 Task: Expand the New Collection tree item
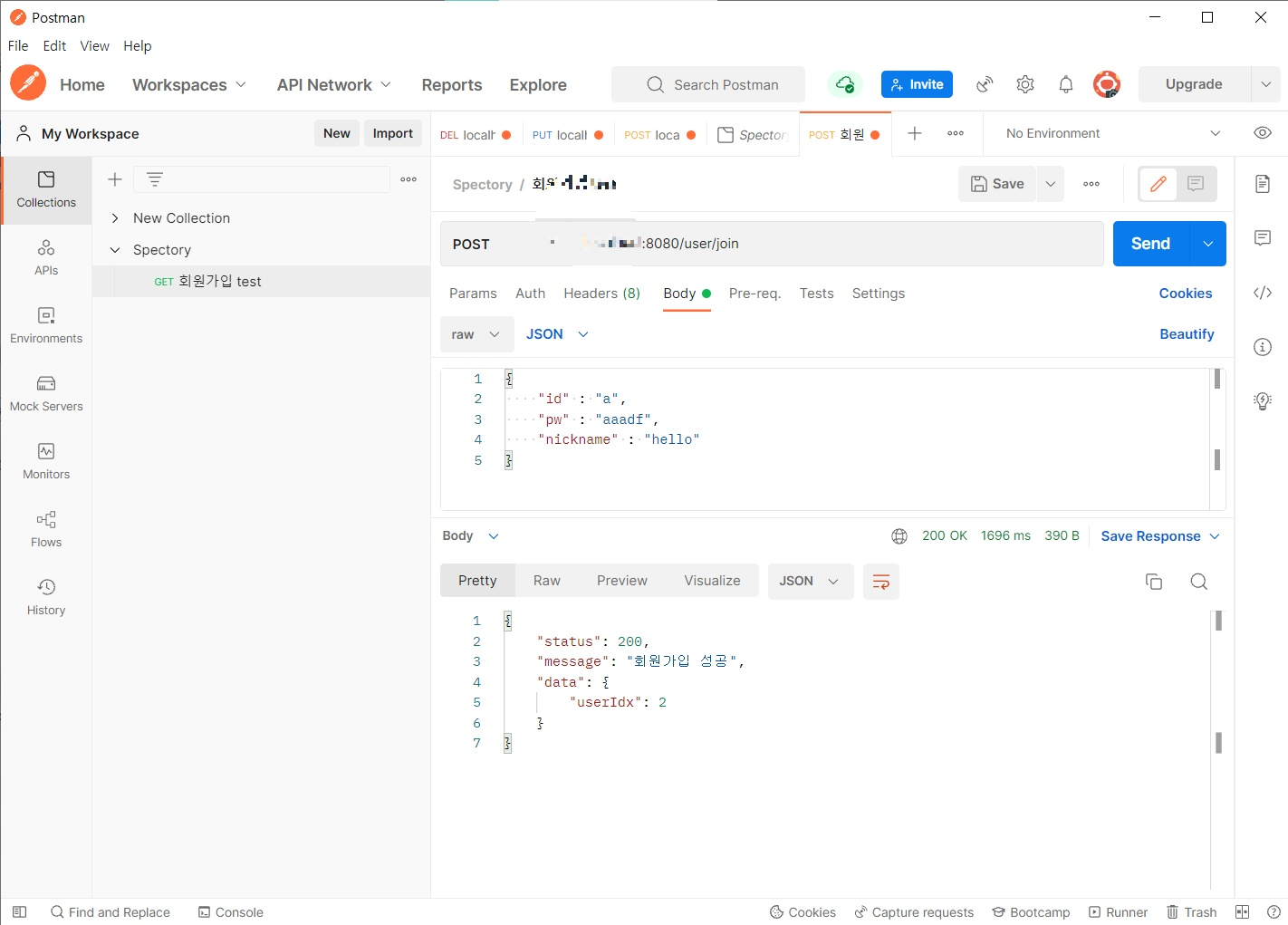point(115,218)
